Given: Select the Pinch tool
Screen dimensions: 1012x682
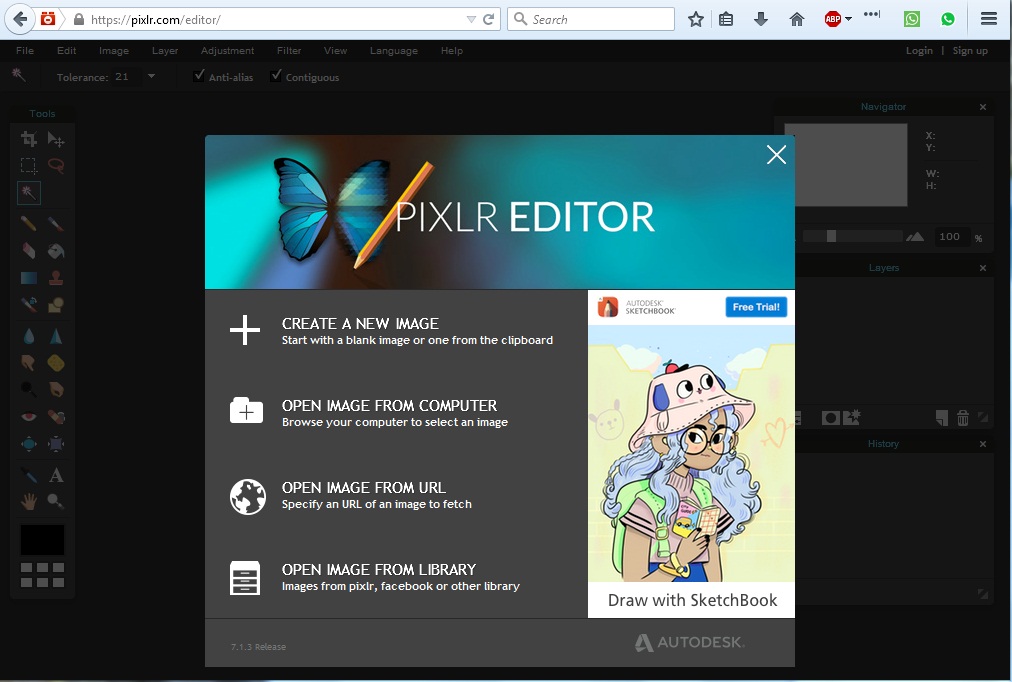Looking at the screenshot, I should coord(56,443).
